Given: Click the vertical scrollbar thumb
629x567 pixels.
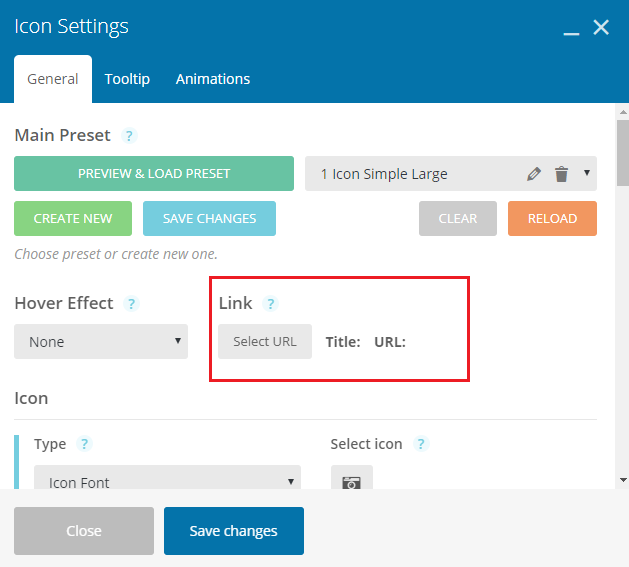Looking at the screenshot, I should (x=623, y=153).
